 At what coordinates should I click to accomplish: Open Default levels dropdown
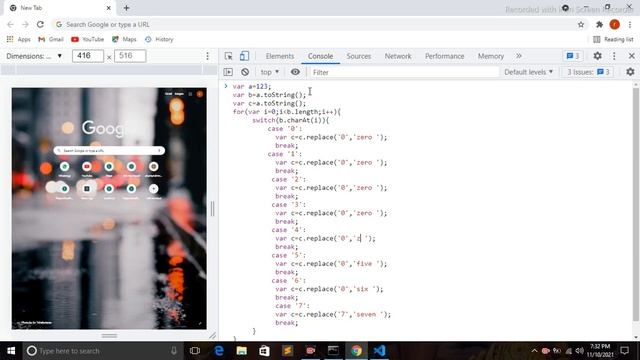(x=529, y=72)
